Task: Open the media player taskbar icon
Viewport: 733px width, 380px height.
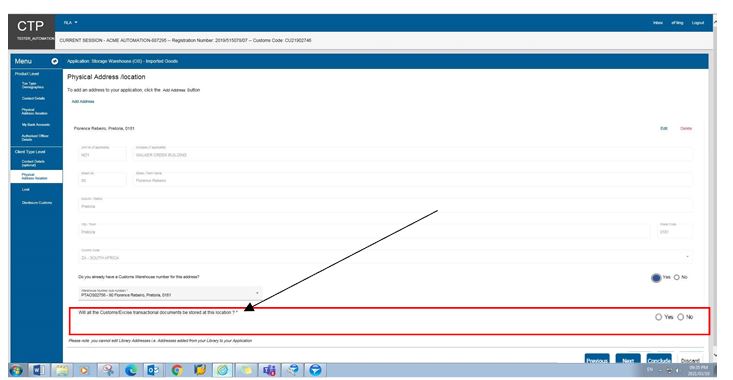Action: (84, 371)
